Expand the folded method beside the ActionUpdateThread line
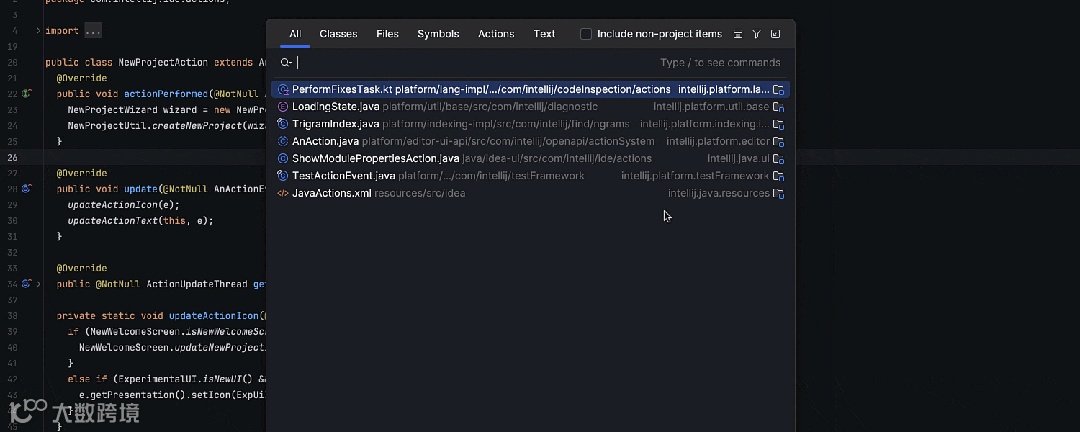1080x432 pixels. 39,283
